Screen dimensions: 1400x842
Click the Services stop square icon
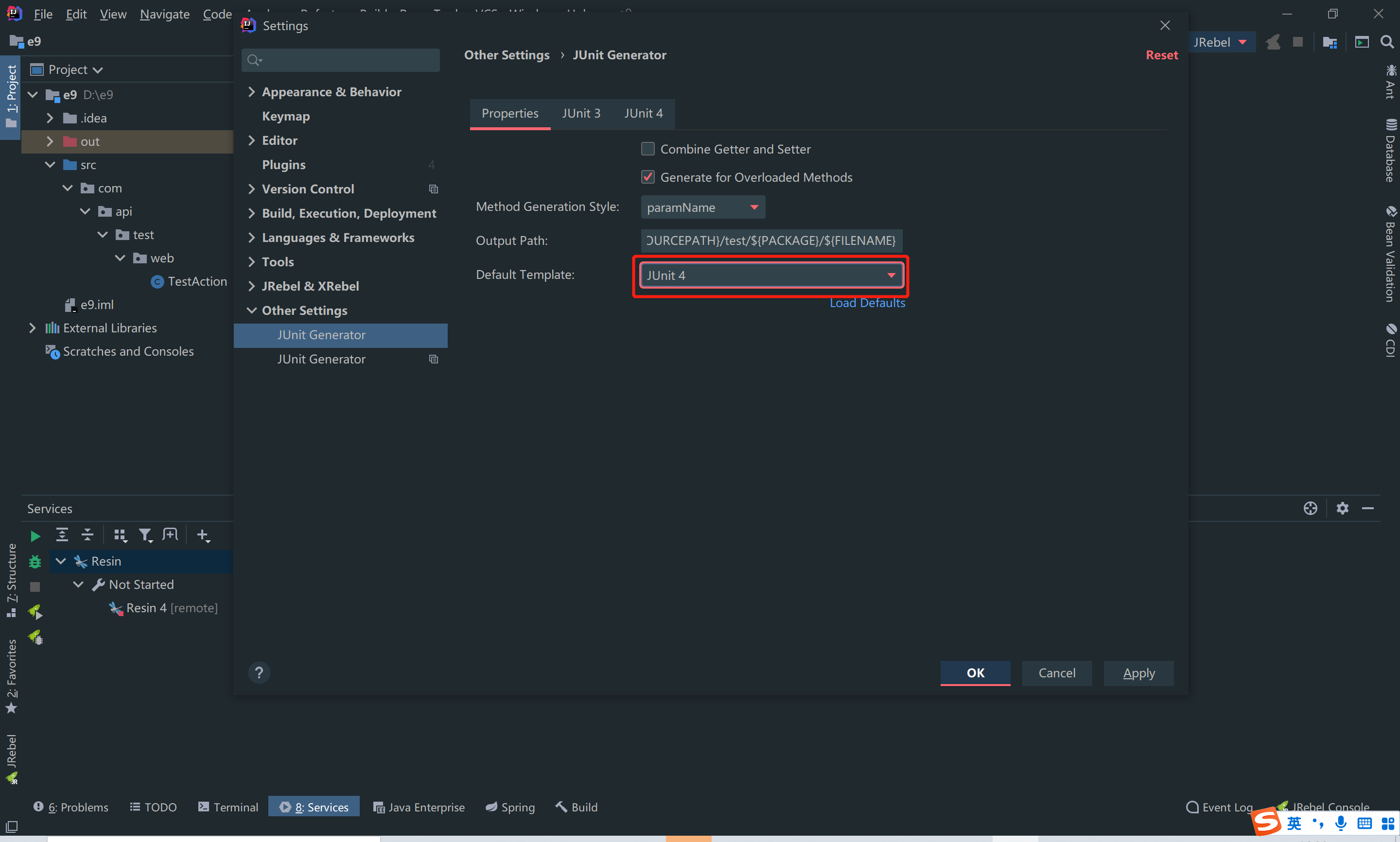coord(35,586)
